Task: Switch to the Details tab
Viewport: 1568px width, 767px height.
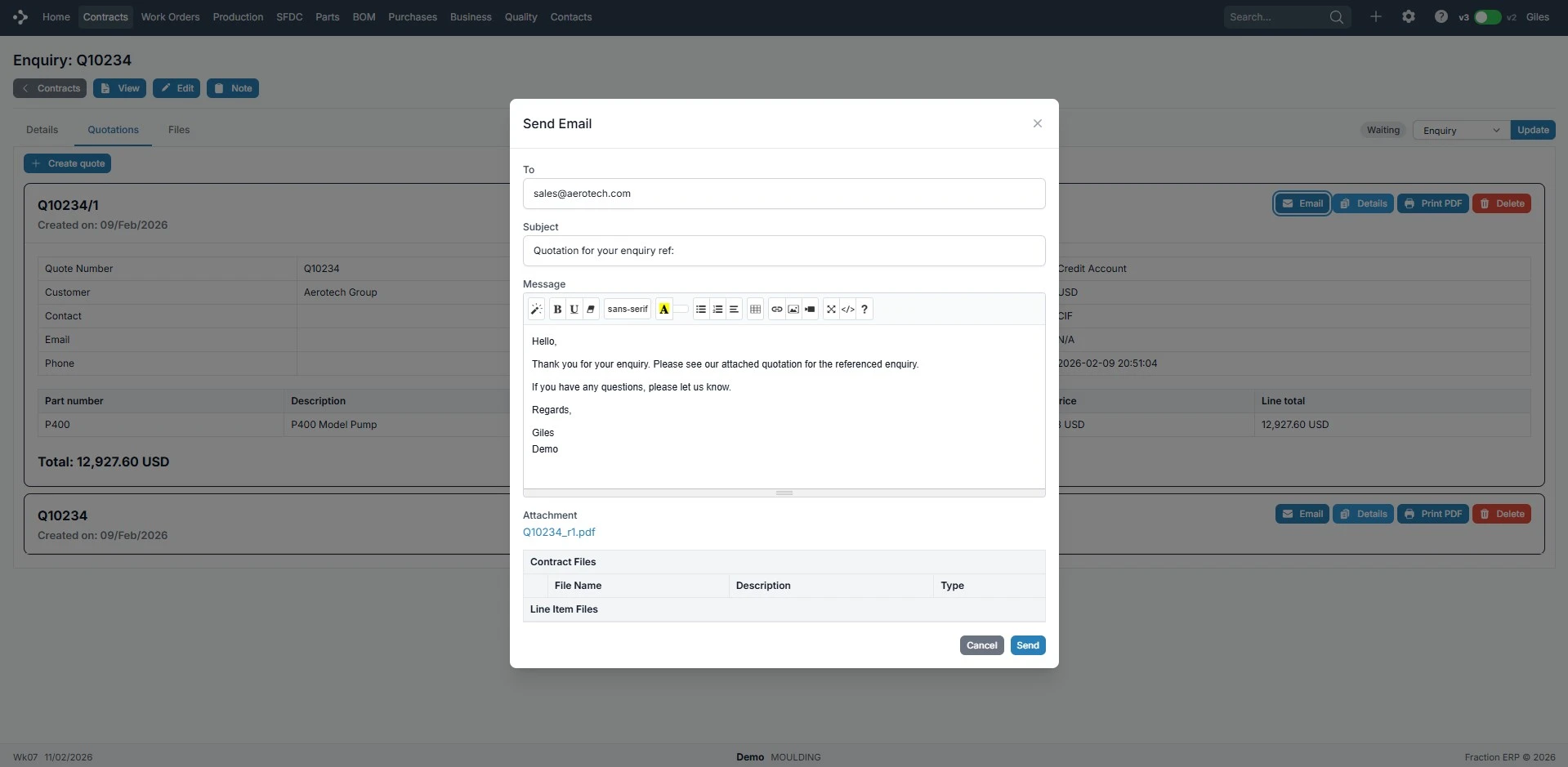Action: pyautogui.click(x=42, y=130)
